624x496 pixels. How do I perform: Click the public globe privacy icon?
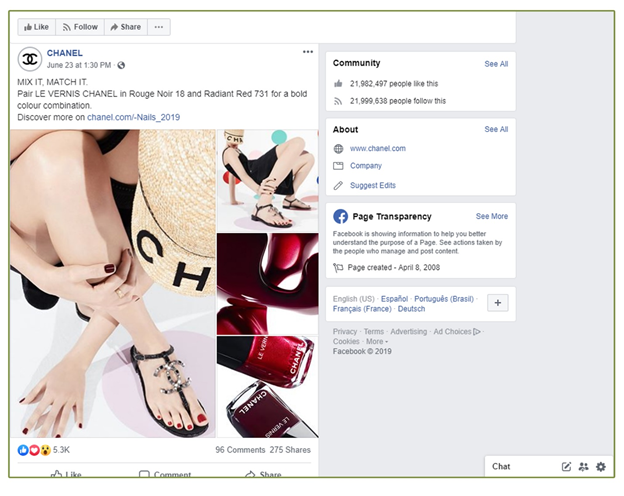point(121,65)
